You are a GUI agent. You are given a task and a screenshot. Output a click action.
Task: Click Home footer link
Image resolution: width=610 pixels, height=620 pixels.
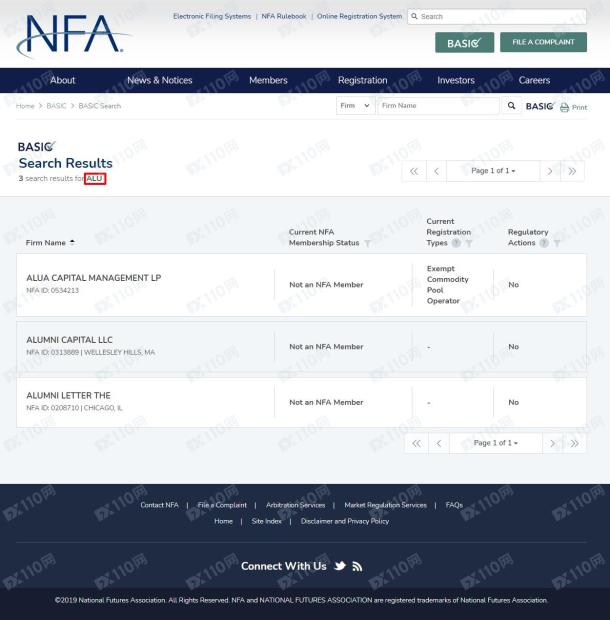pos(223,521)
